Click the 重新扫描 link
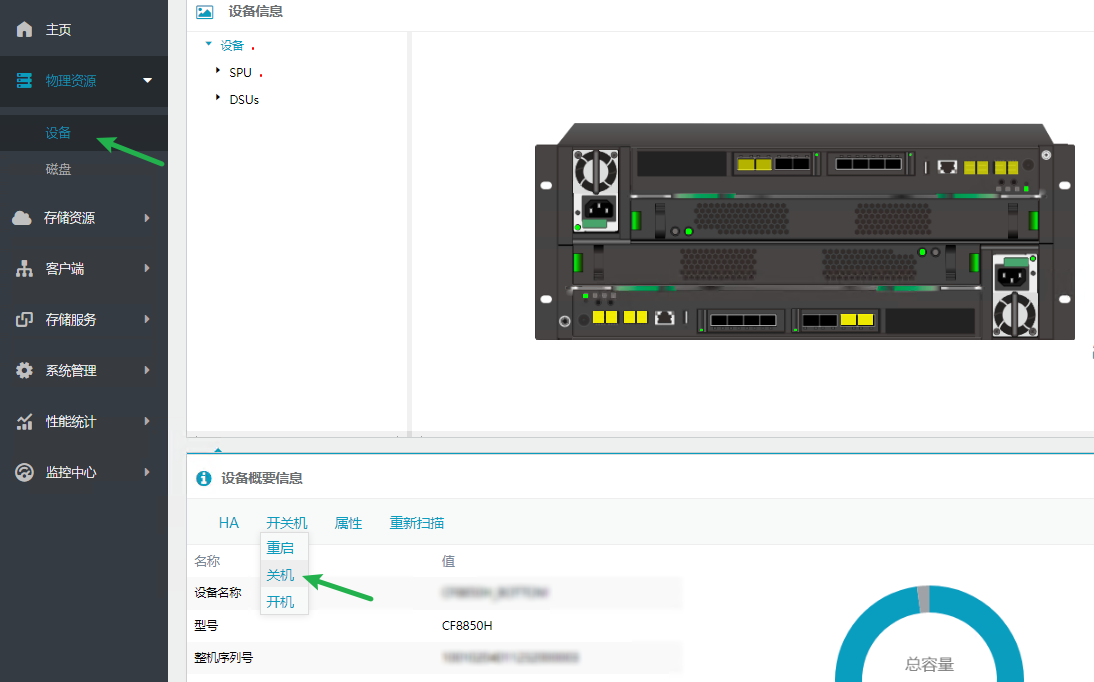The height and width of the screenshot is (682, 1094). click(417, 523)
